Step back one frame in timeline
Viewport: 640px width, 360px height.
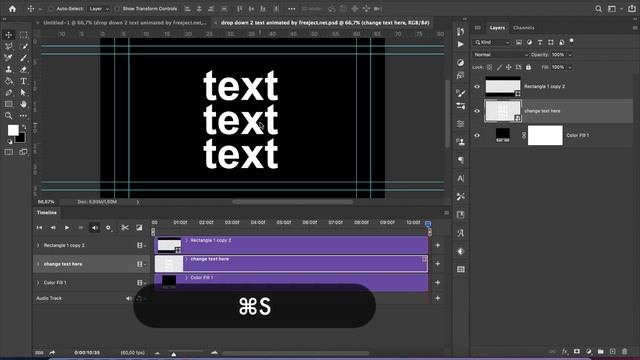click(x=53, y=228)
